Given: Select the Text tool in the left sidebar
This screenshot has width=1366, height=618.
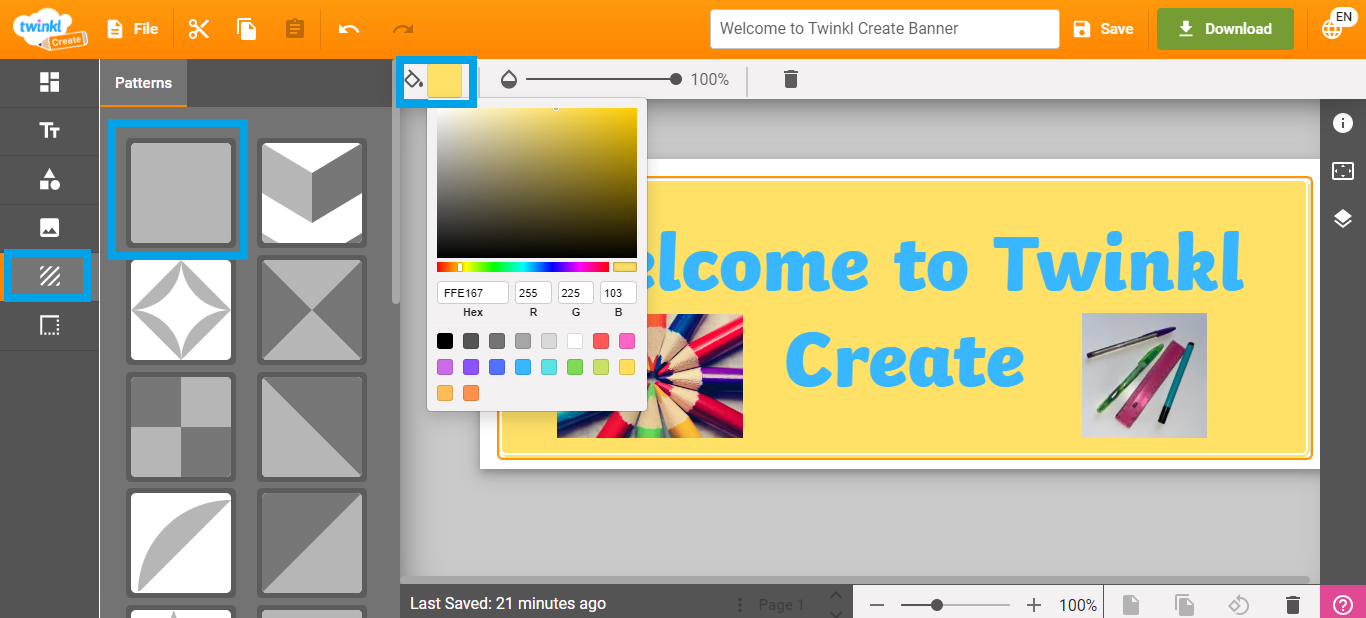Looking at the screenshot, I should tap(48, 131).
